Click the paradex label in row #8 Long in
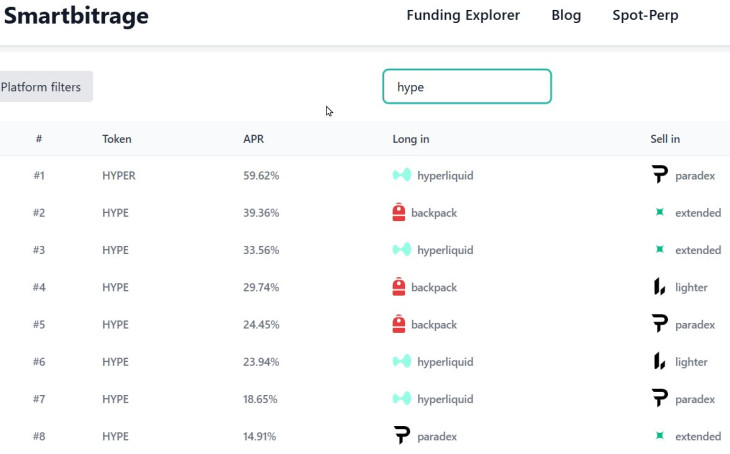This screenshot has height=454, width=730. pyautogui.click(x=437, y=436)
